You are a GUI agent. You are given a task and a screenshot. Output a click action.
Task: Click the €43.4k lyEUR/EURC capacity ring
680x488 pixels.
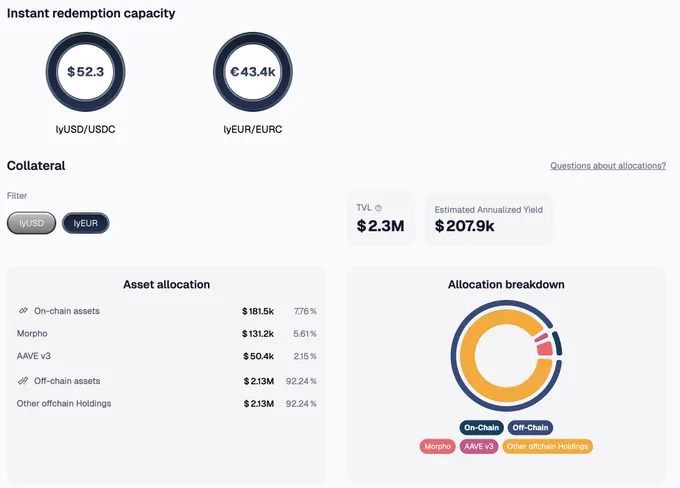click(x=253, y=72)
